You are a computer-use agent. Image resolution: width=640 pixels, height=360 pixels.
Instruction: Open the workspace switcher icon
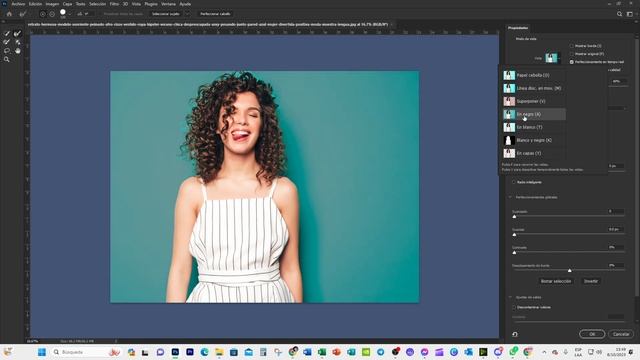[630, 14]
